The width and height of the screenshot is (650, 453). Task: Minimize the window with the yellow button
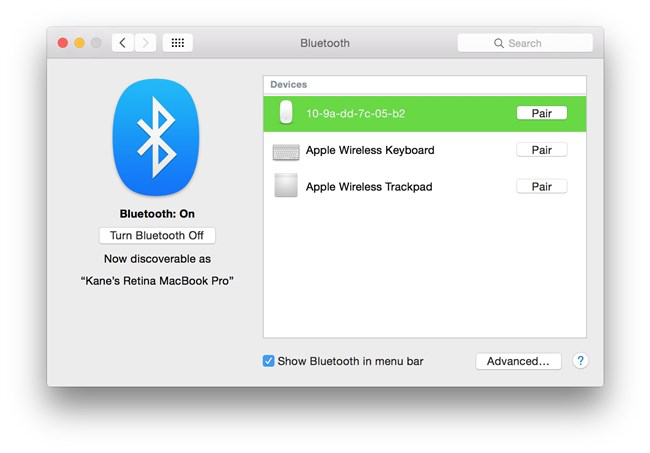80,43
